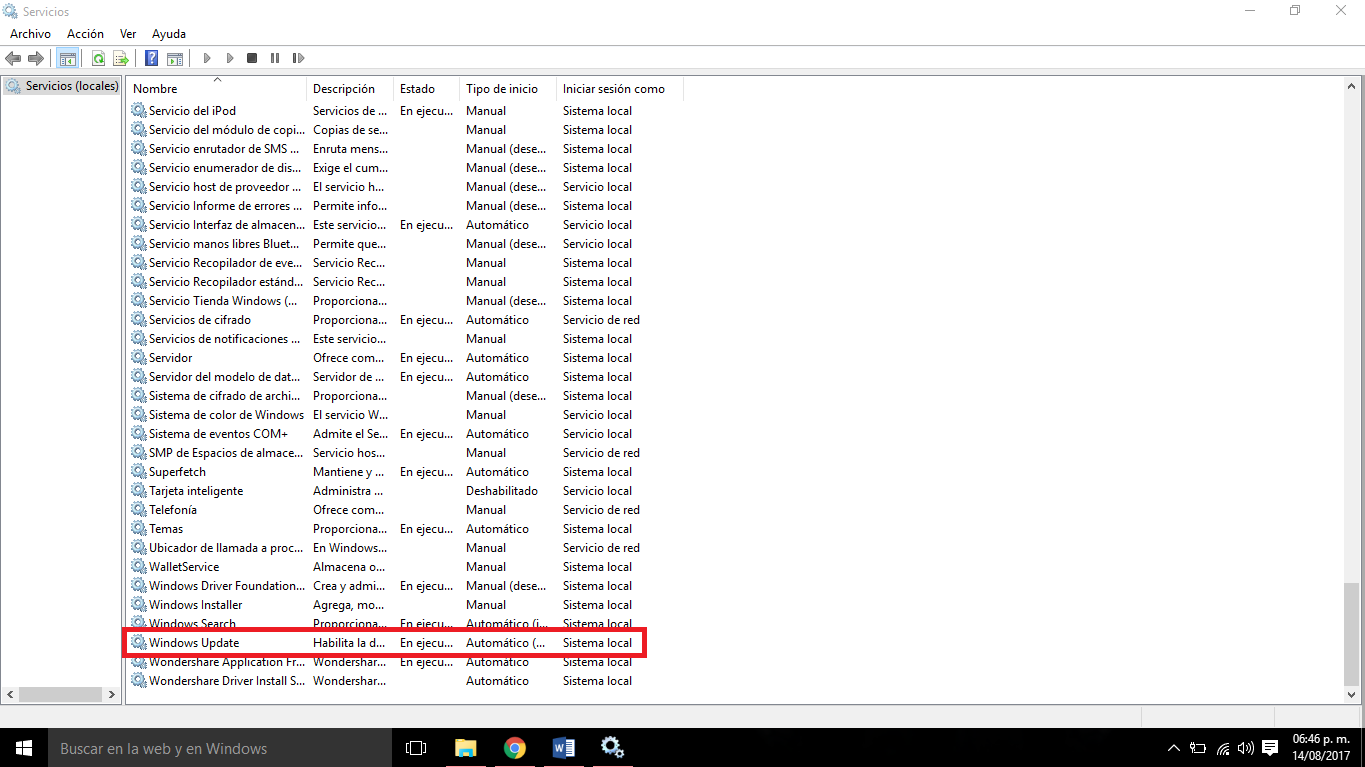Click the vertical scrollbar down arrow
This screenshot has width=1365, height=767.
tap(1352, 694)
